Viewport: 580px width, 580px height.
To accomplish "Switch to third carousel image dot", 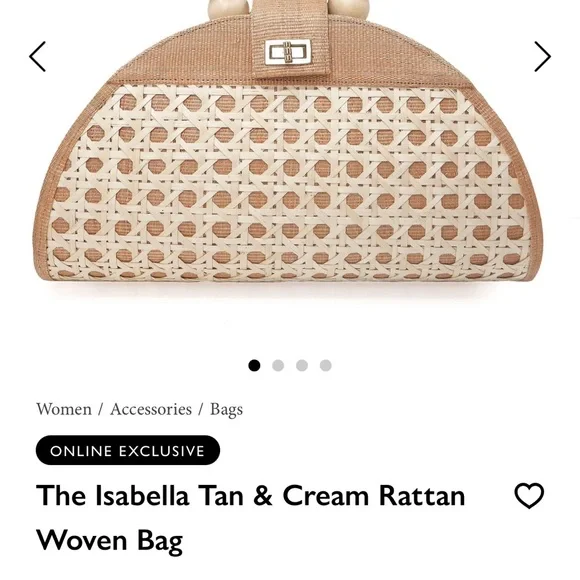I will (302, 365).
